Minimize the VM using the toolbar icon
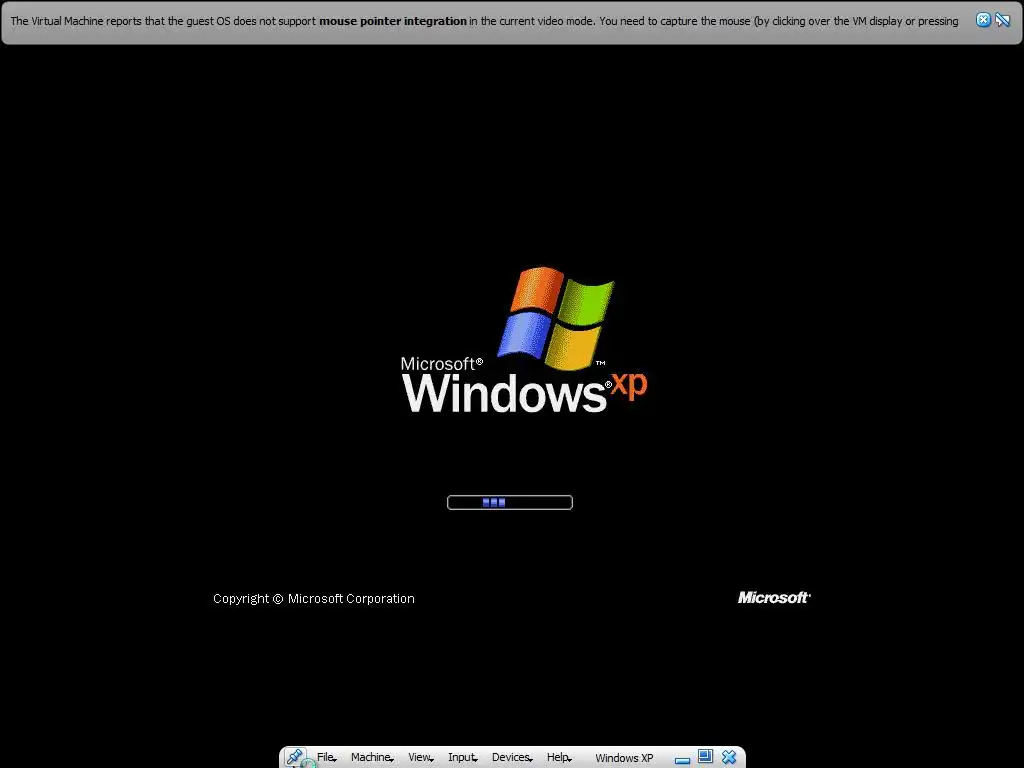The width and height of the screenshot is (1024, 768). coord(682,760)
